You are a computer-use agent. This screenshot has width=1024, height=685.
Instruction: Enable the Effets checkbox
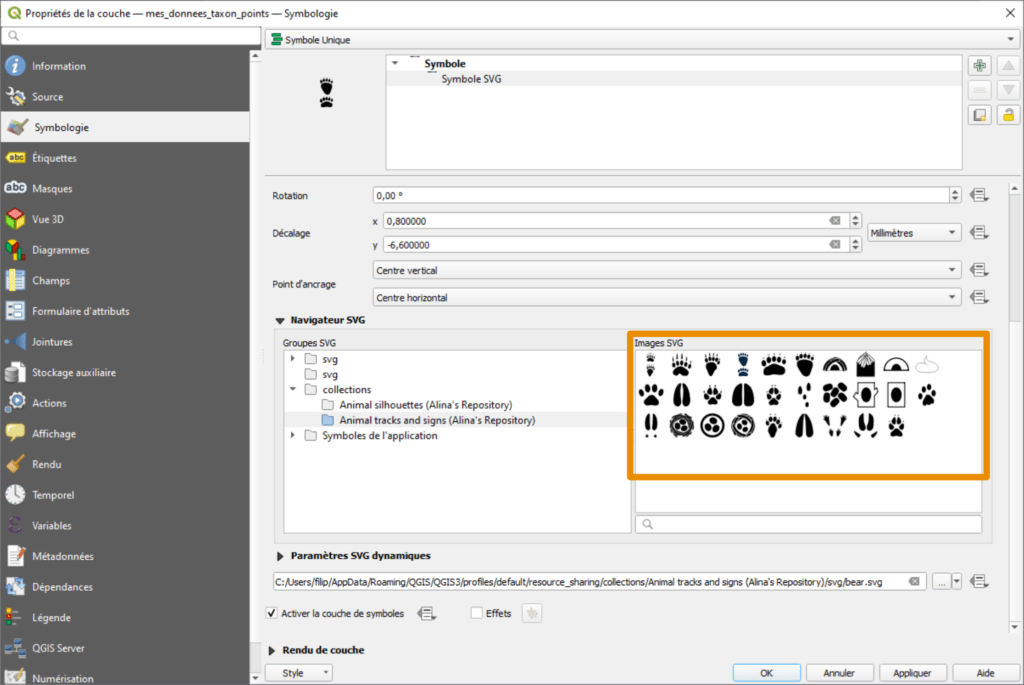[x=477, y=613]
